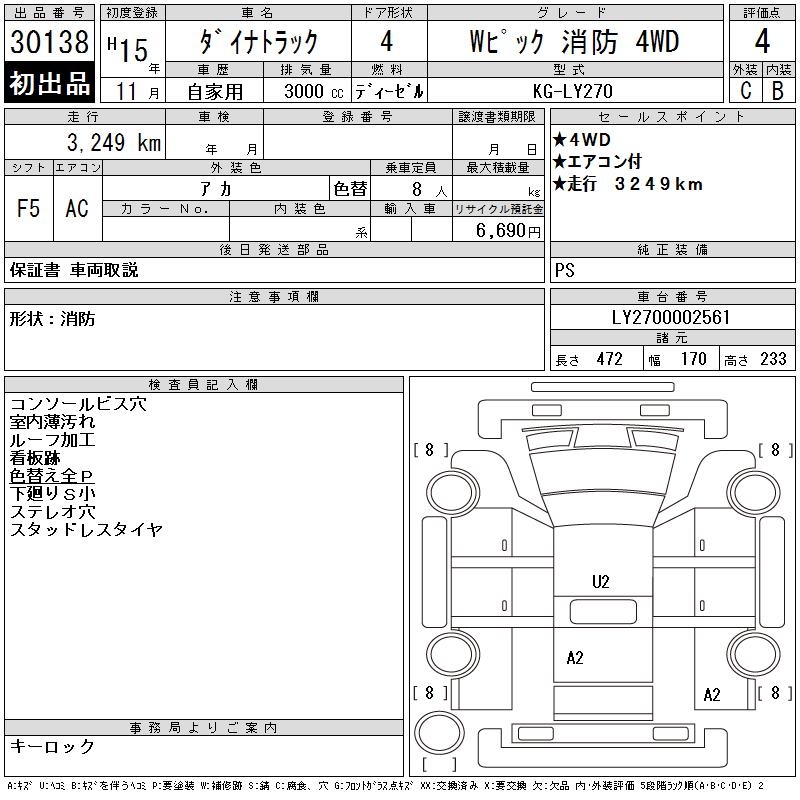Click 保証書 車両取説 later-shipped parts text
Viewport: 800px width, 800px height.
pos(74,270)
